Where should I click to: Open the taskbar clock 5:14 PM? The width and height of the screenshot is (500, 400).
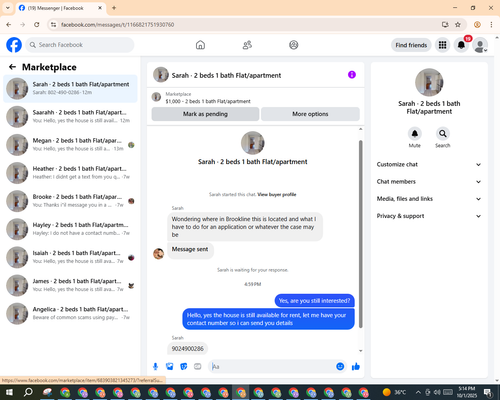click(466, 392)
